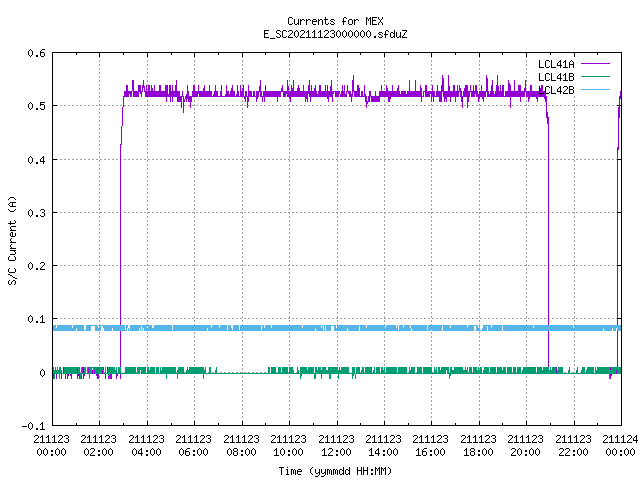
Task: Click the 0.1 y-axis tick label
Action: point(36,319)
